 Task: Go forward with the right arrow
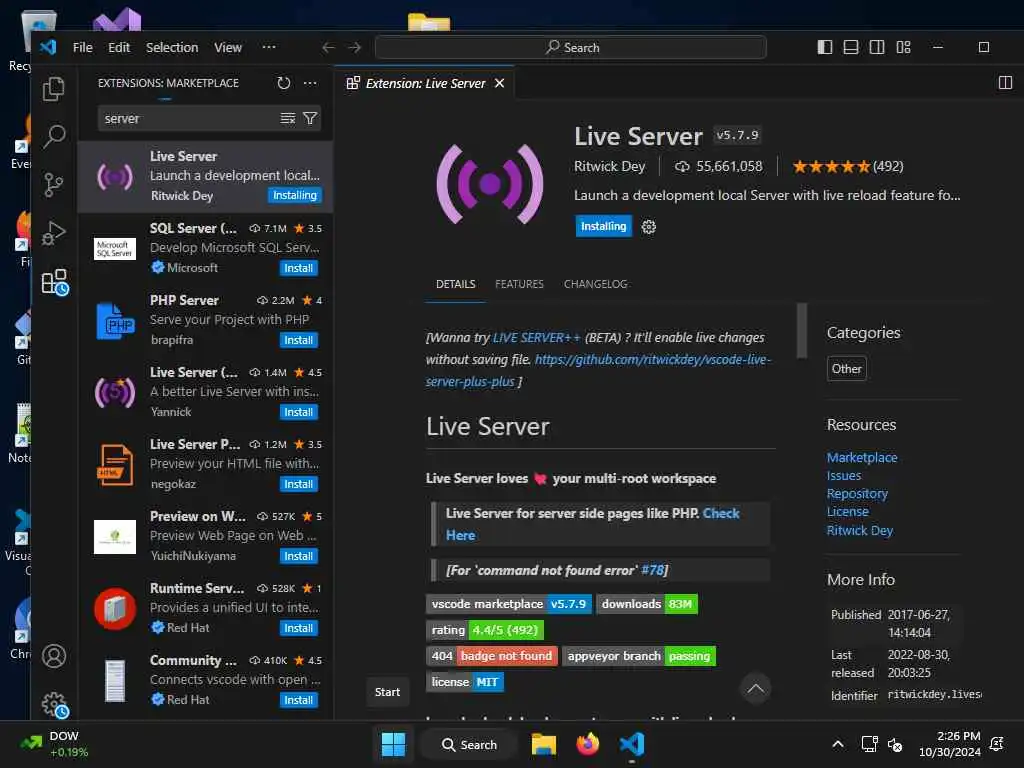(354, 47)
